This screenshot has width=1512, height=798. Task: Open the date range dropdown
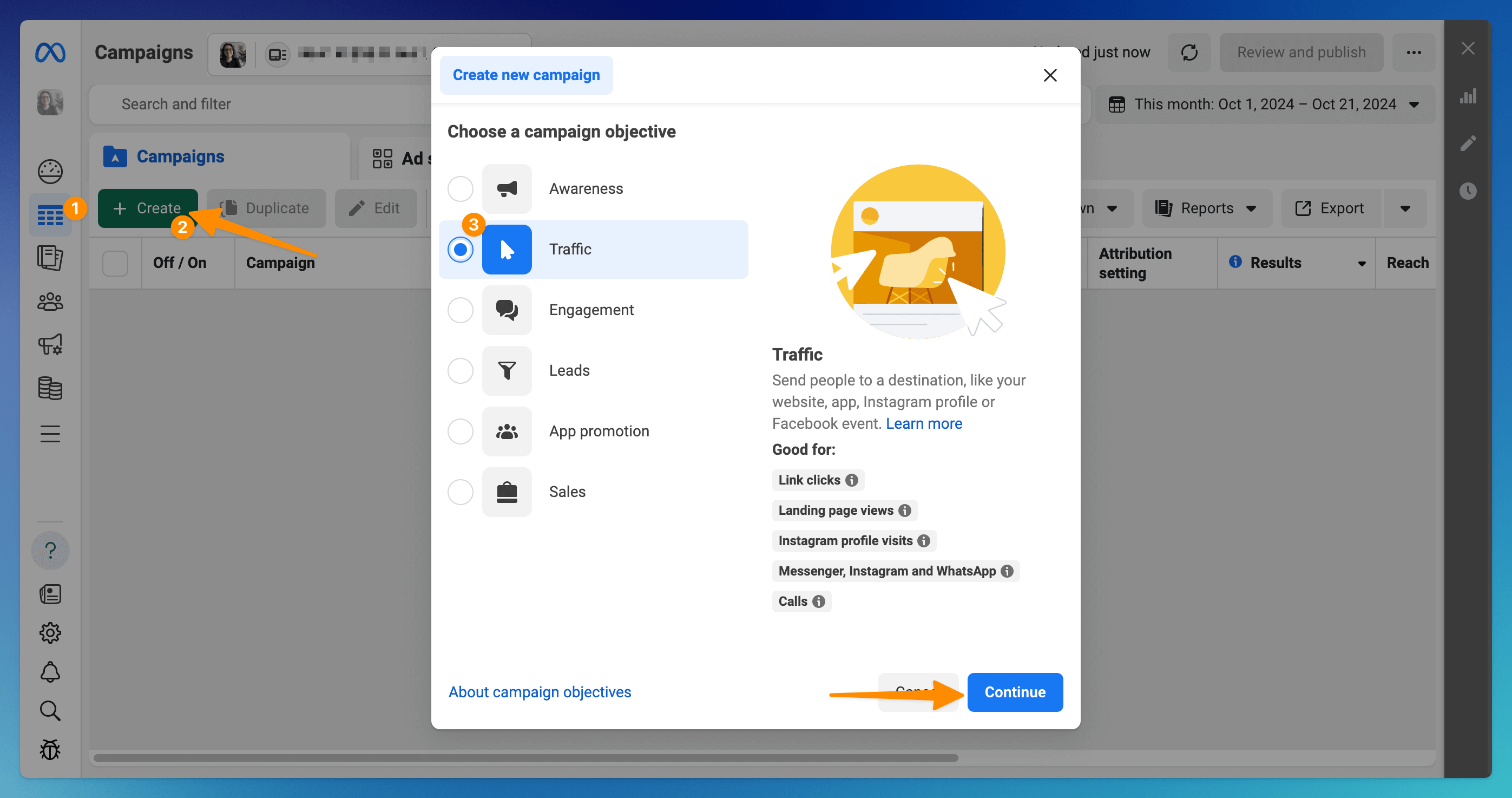[1264, 104]
